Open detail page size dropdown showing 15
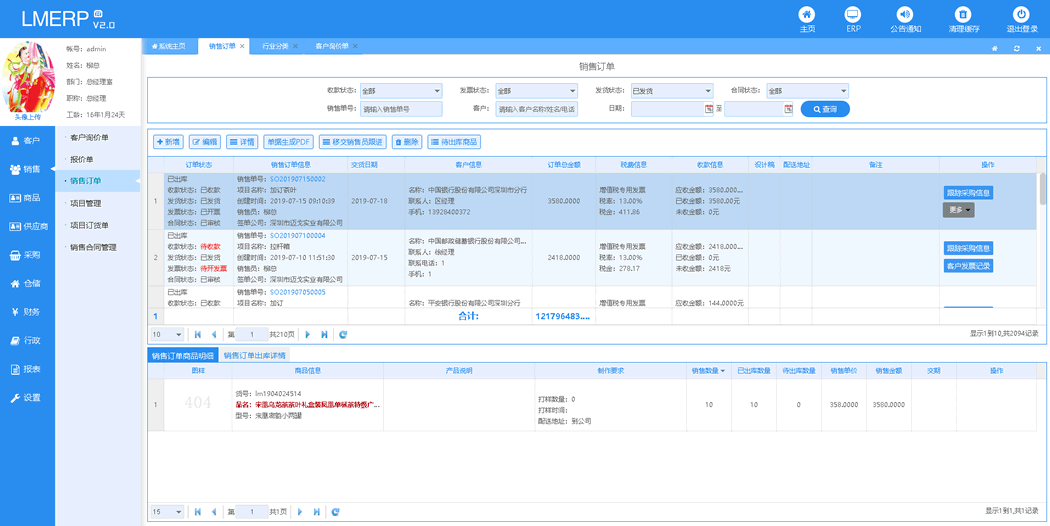Screen dimensions: 1050x526 pyautogui.click(x=167, y=511)
